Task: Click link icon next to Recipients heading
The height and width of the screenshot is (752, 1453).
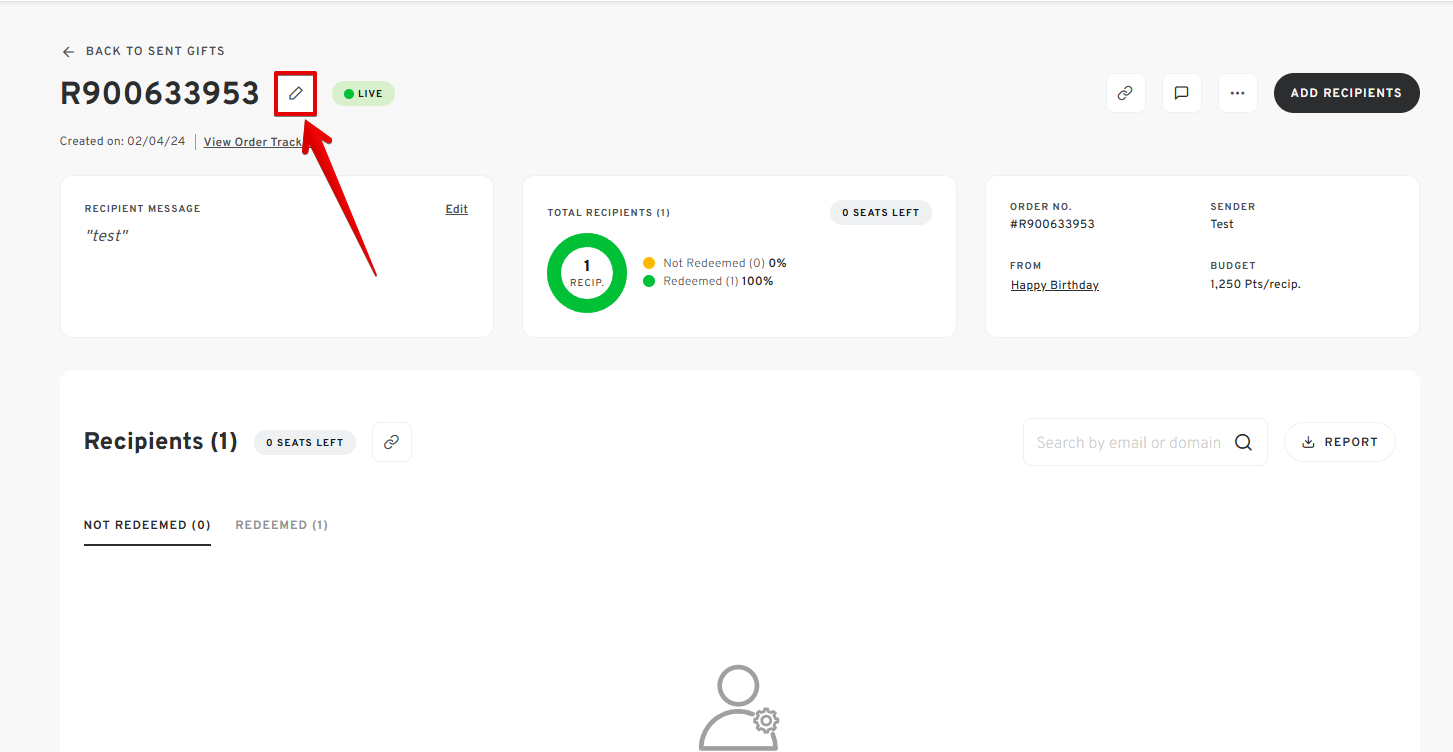Action: (391, 442)
